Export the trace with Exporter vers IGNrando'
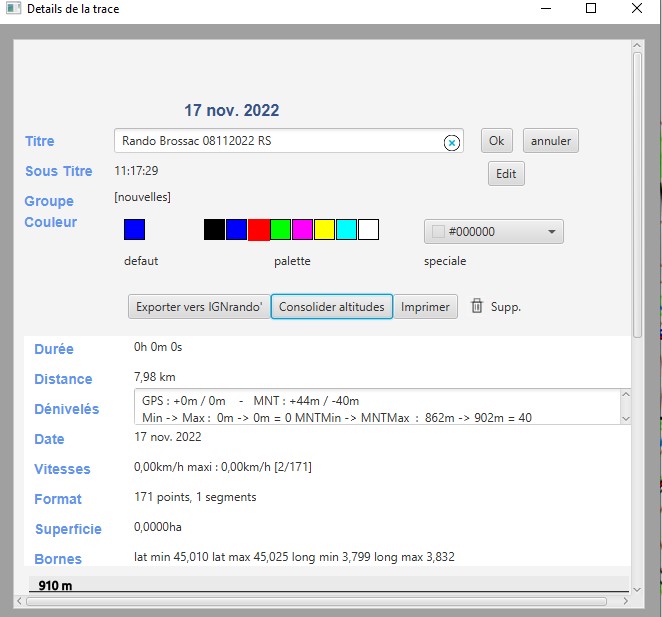 tap(199, 307)
